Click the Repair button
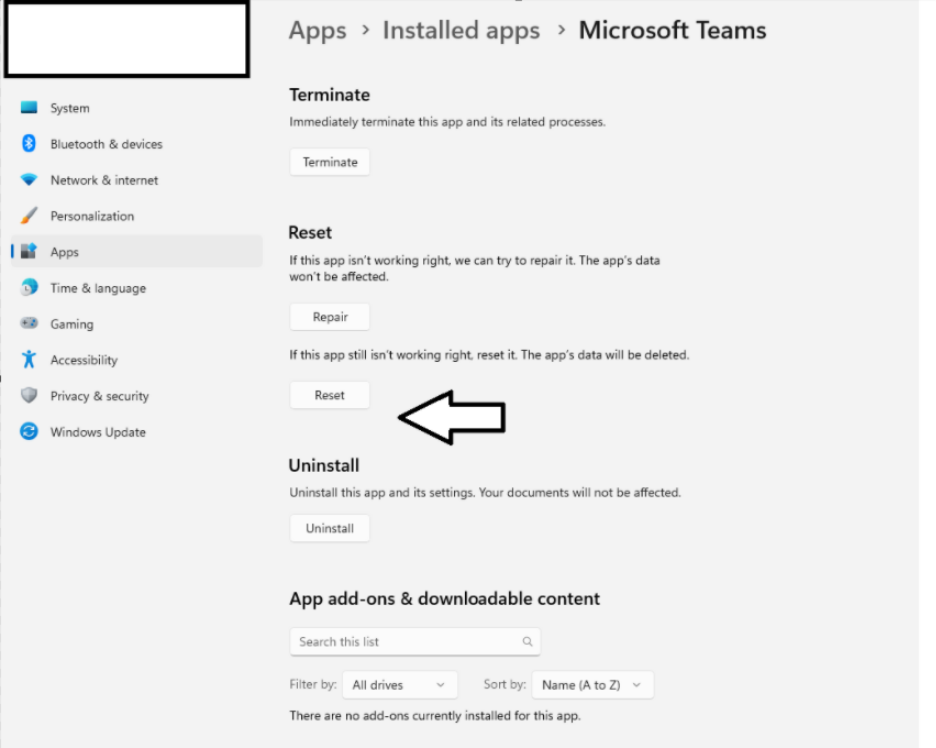Screen dimensions: 936x748 (x=330, y=317)
